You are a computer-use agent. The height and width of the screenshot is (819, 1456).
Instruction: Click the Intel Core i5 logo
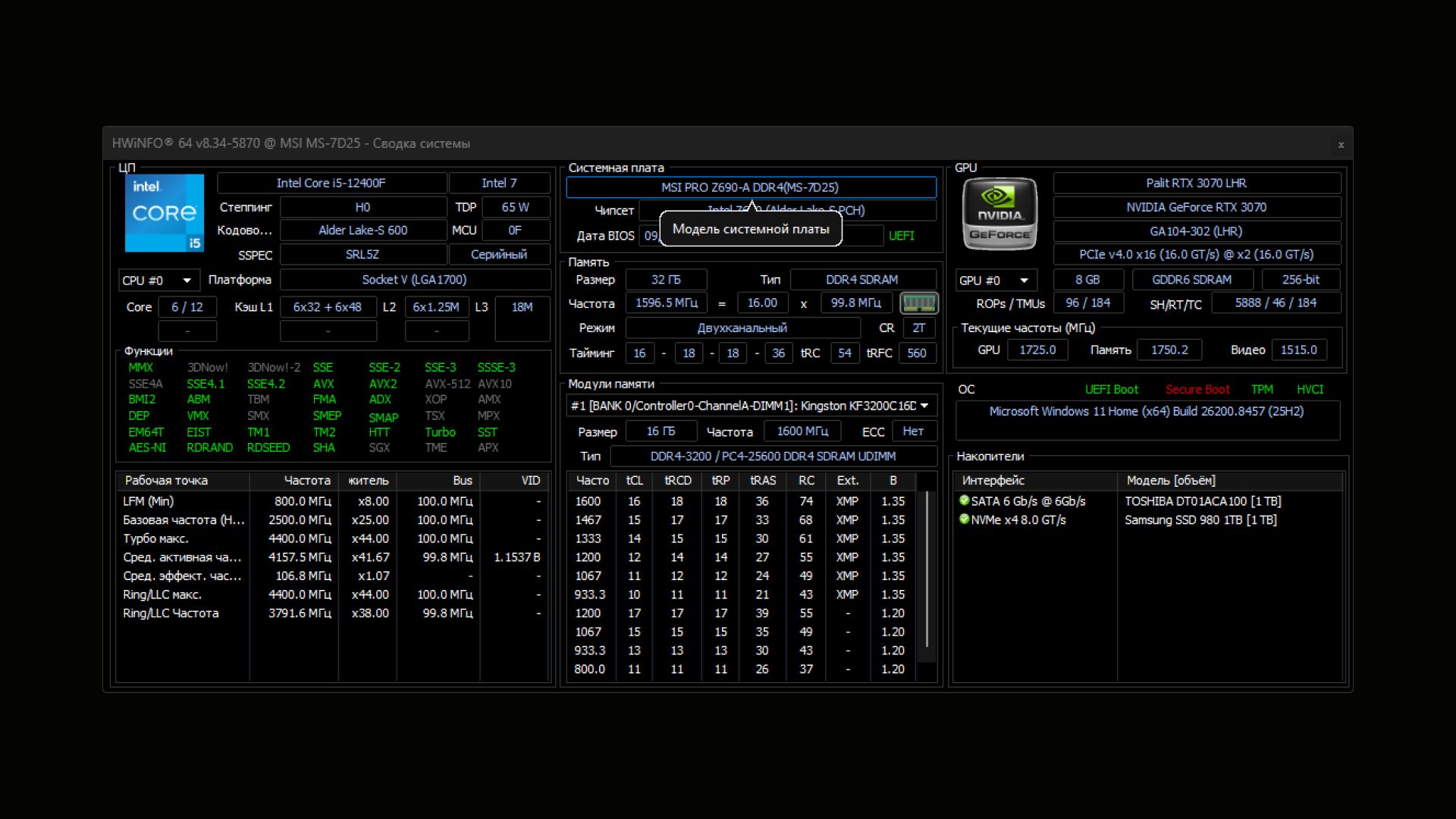coord(165,213)
